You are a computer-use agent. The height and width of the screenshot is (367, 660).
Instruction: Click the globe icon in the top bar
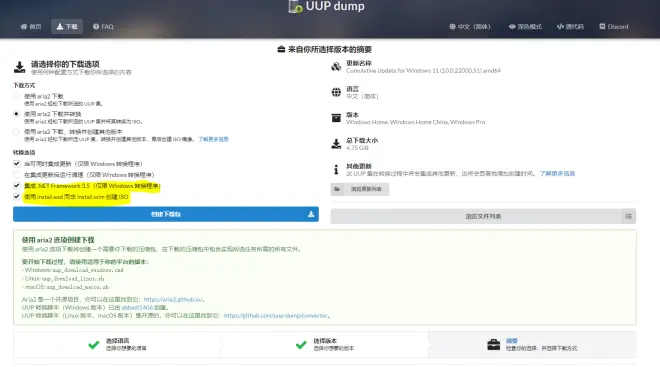pos(452,27)
